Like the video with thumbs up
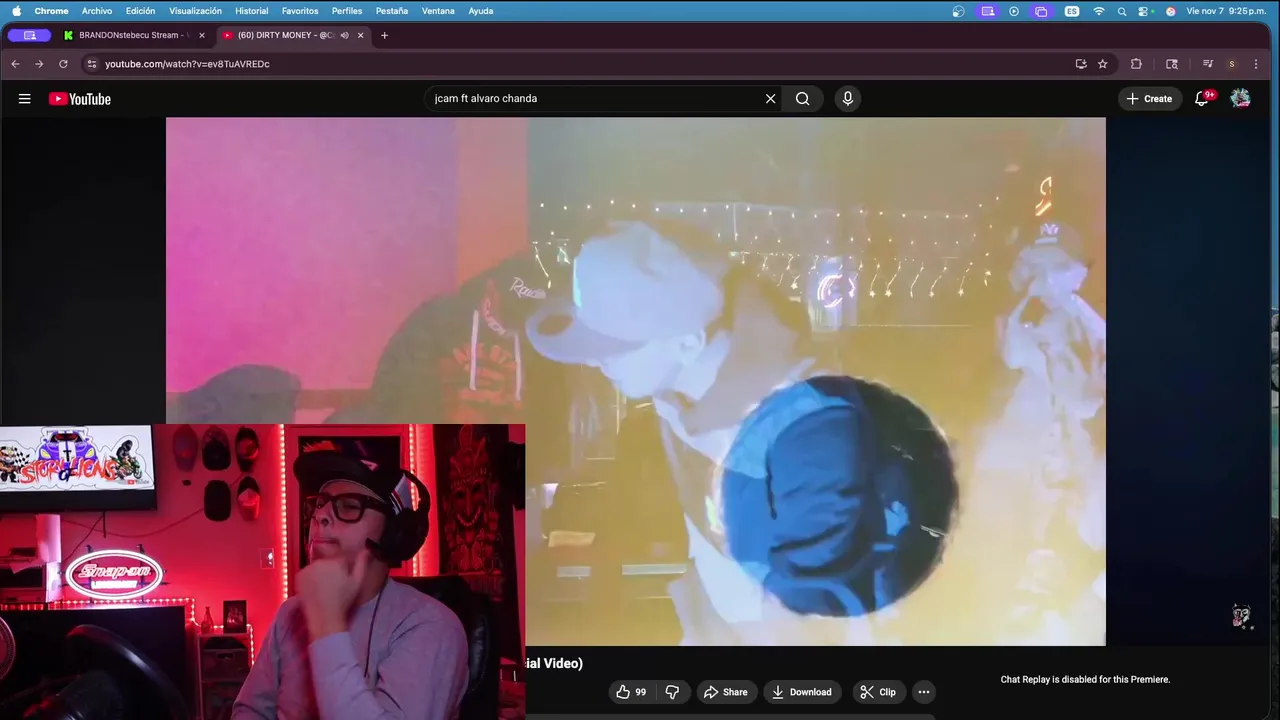The image size is (1280, 720). point(632,692)
